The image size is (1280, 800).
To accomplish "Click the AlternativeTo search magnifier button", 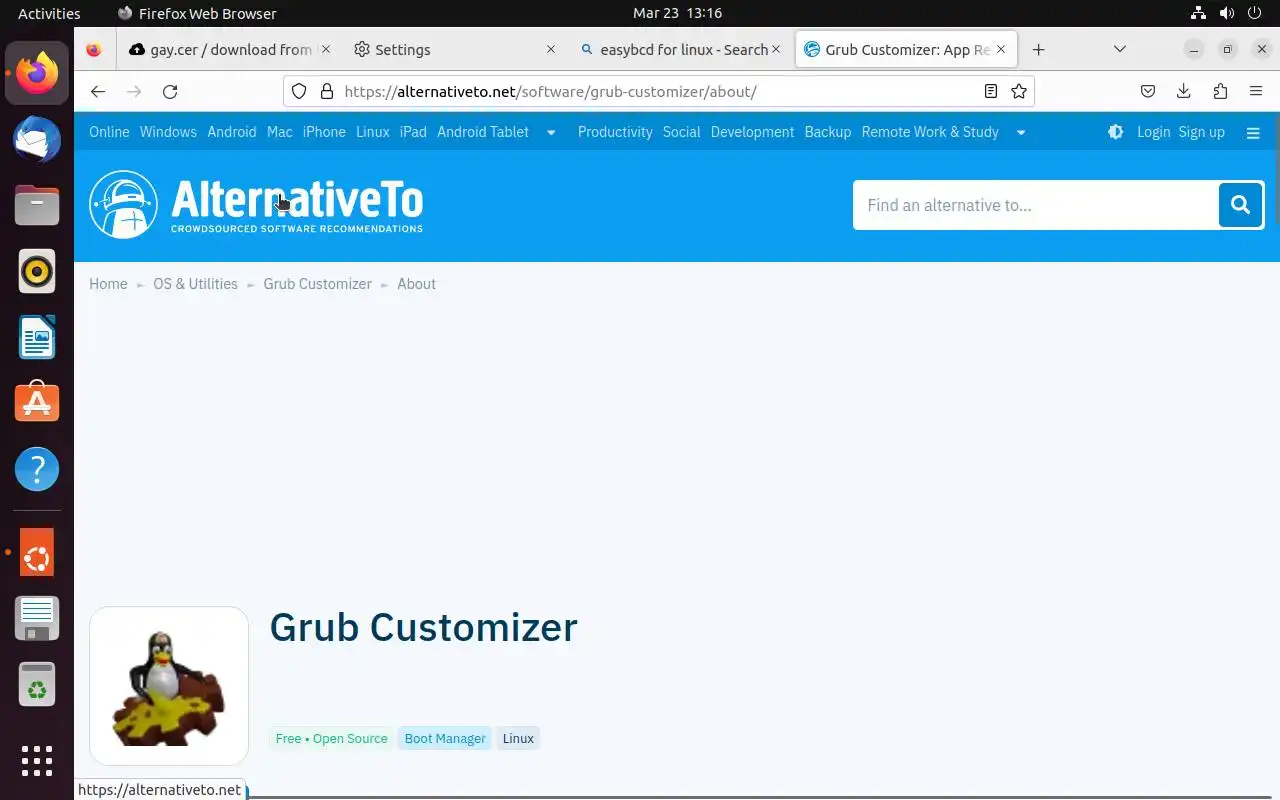I will [1241, 205].
